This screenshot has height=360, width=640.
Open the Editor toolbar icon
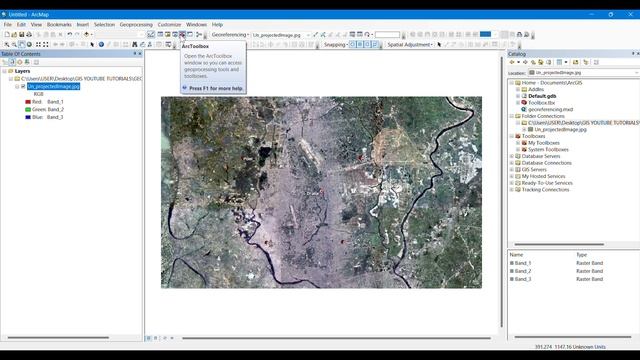pos(151,35)
